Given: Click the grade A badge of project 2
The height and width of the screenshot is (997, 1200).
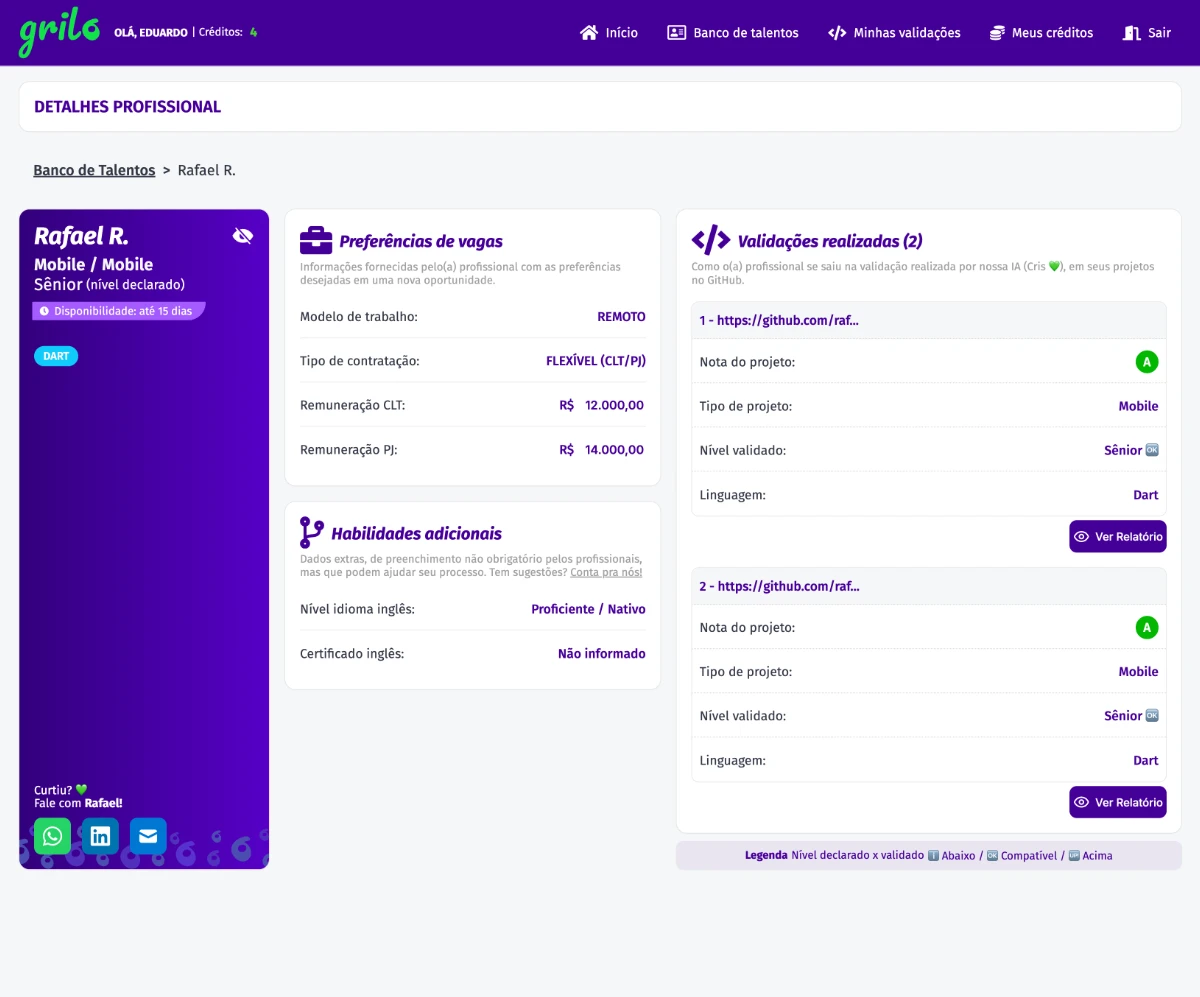Looking at the screenshot, I should tap(1146, 628).
